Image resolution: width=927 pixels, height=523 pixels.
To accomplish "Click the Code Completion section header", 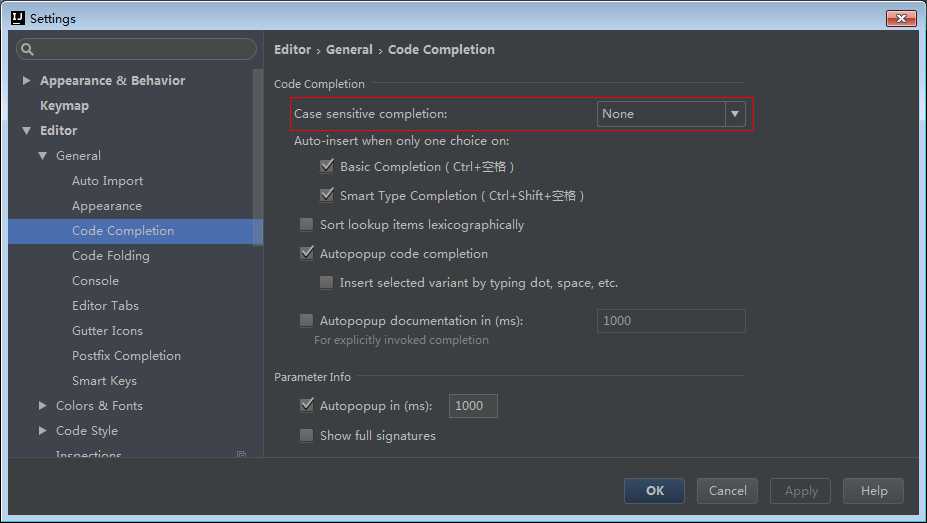I will [x=319, y=84].
